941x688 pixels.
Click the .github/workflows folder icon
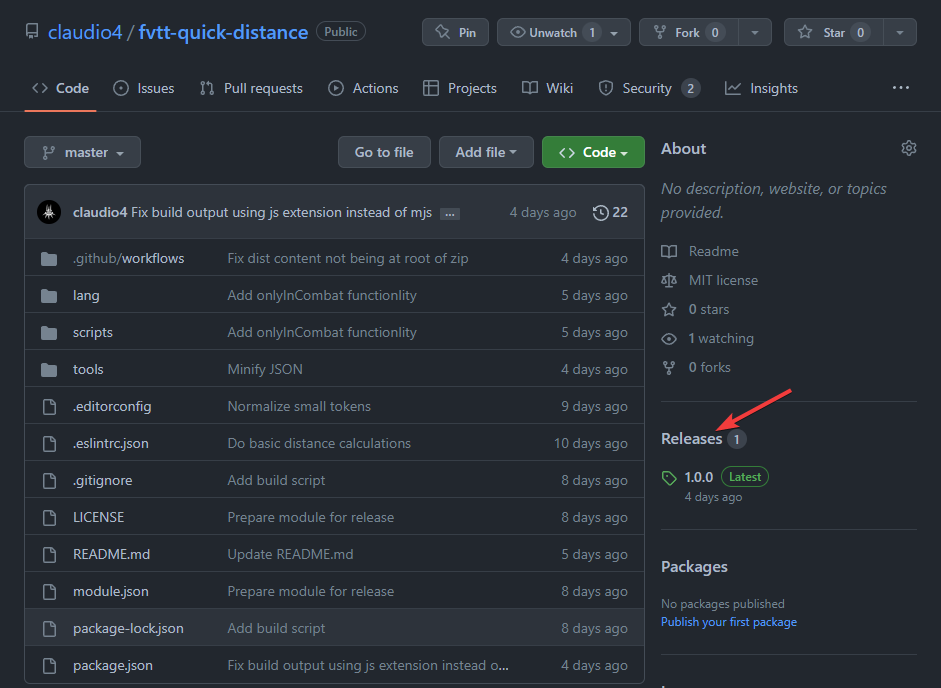click(49, 258)
